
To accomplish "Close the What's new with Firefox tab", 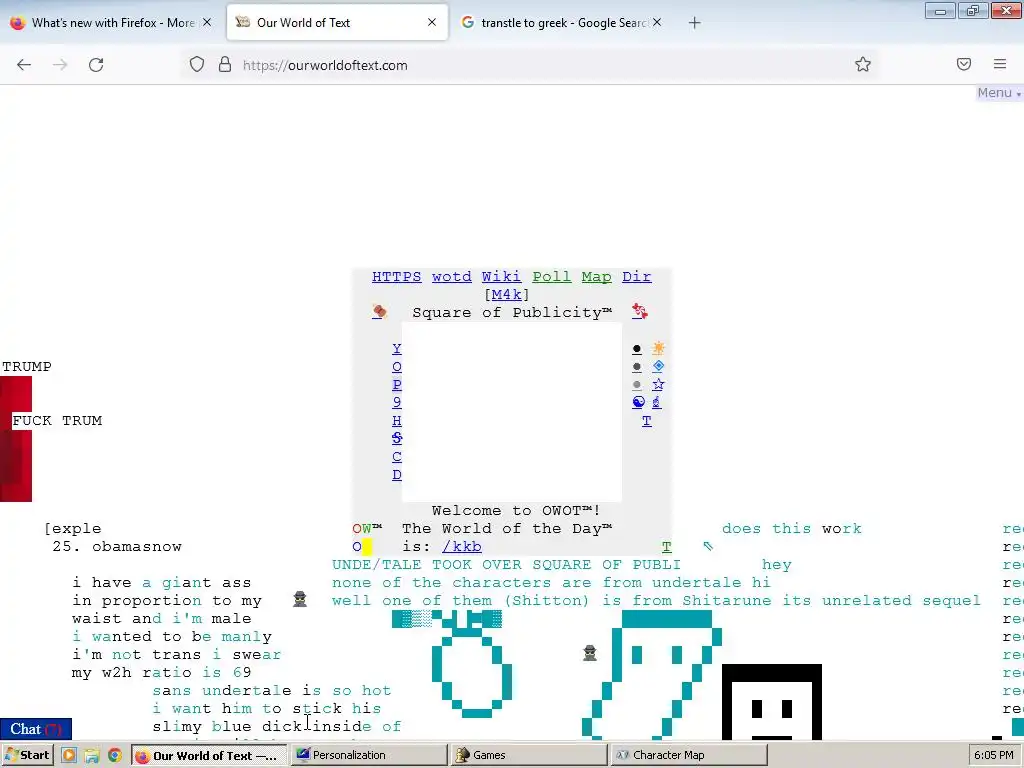I will tap(207, 22).
